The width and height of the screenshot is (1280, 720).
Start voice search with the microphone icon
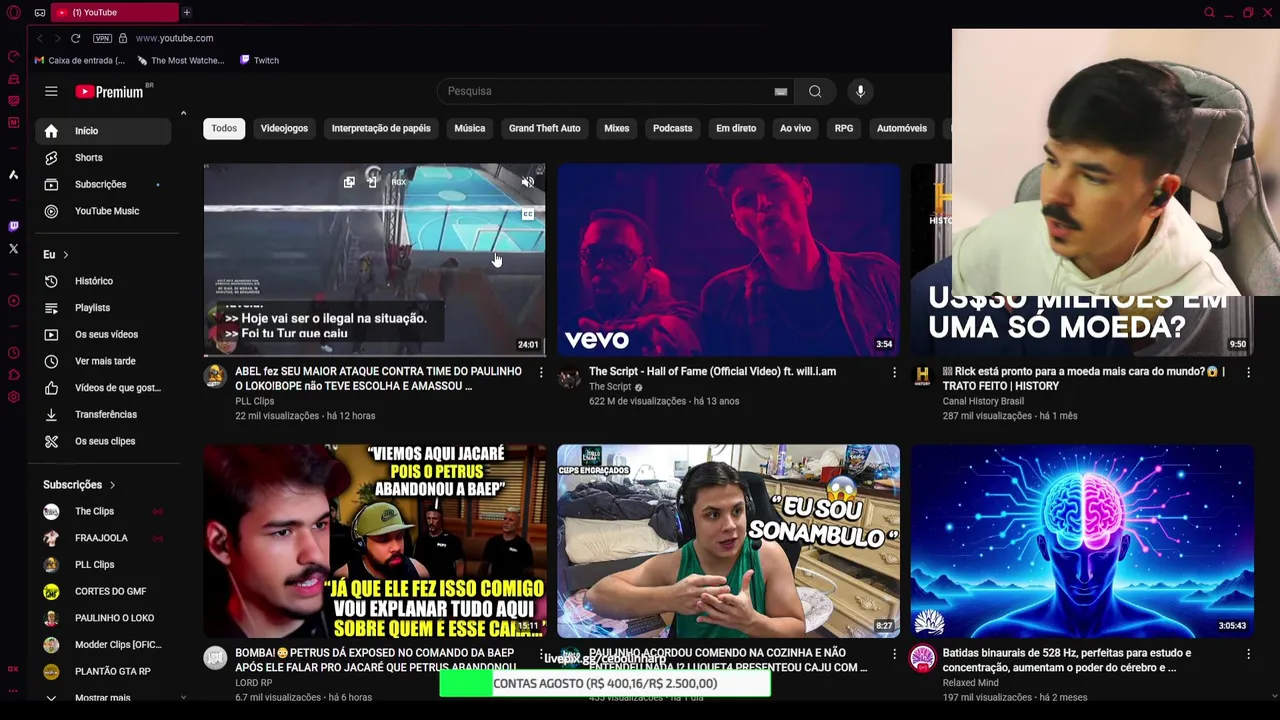pyautogui.click(x=860, y=91)
